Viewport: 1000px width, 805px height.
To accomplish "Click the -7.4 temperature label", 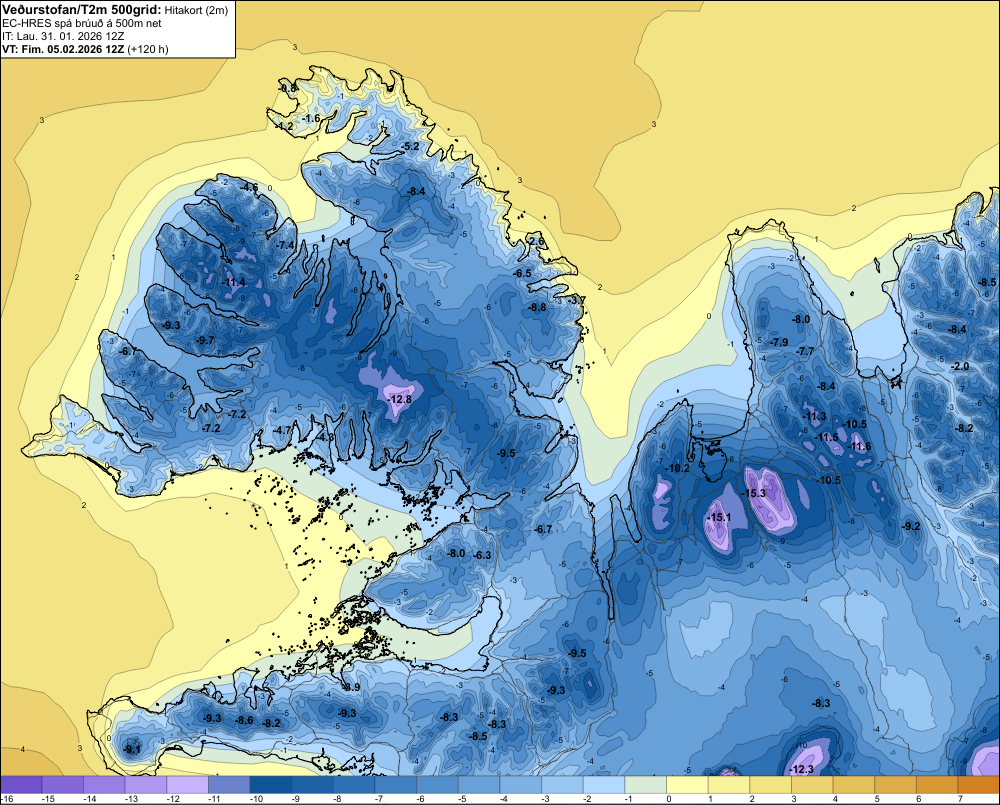I will 284,245.
